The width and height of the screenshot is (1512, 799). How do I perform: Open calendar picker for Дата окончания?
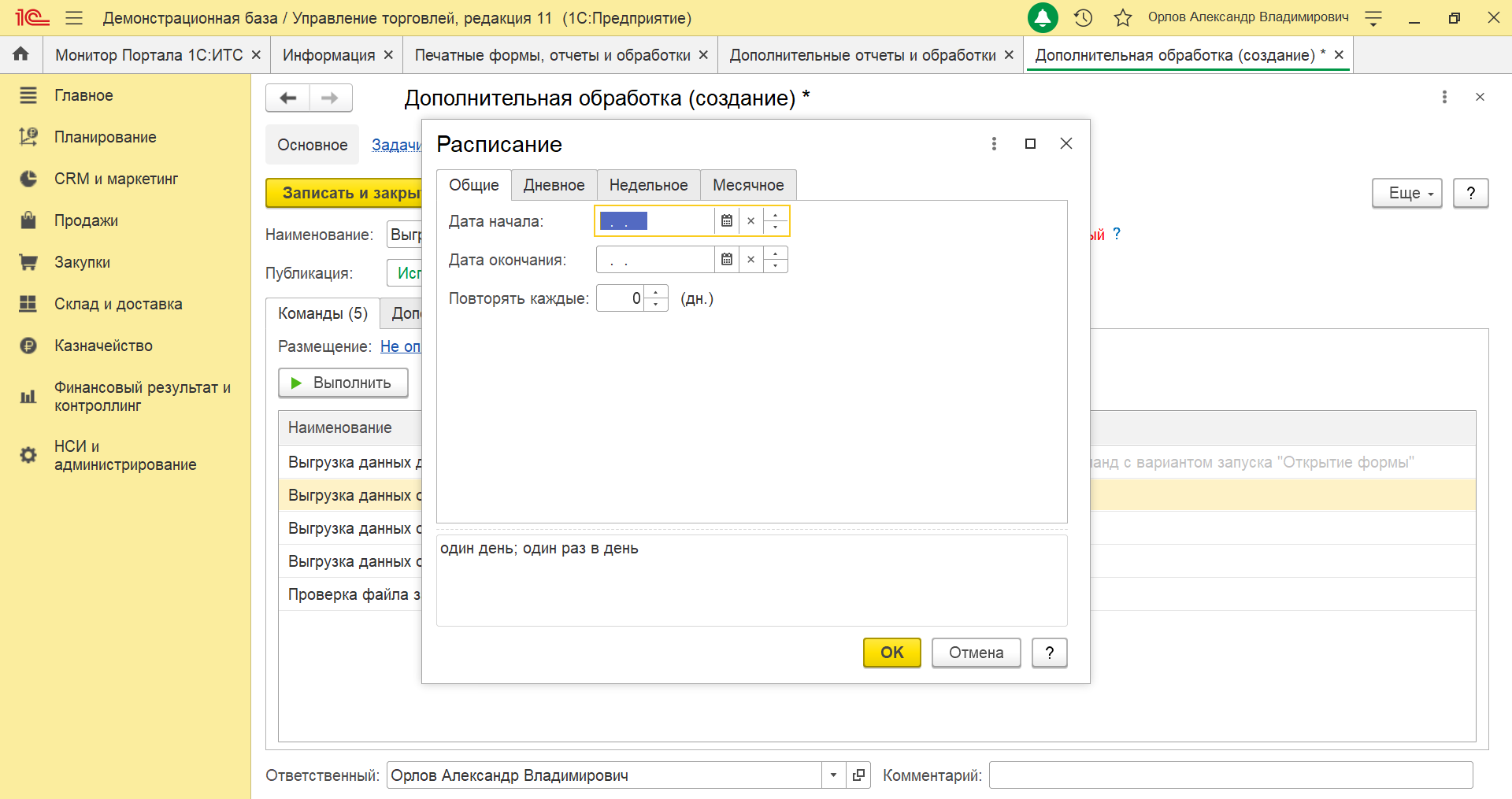727,260
